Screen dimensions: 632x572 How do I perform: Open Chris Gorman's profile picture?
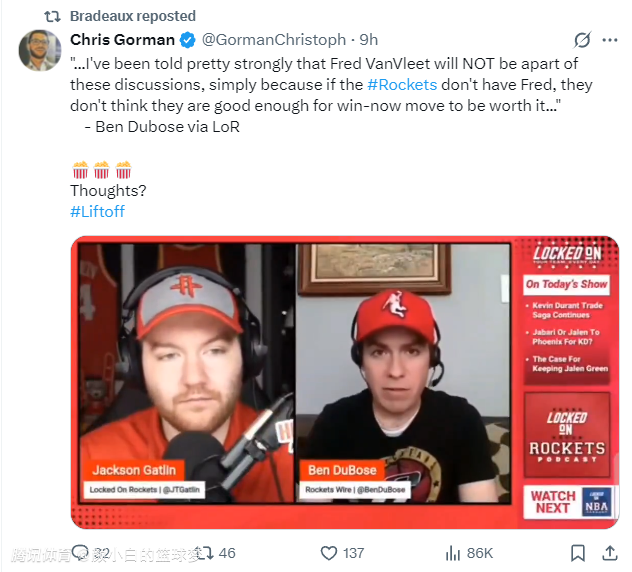point(40,50)
